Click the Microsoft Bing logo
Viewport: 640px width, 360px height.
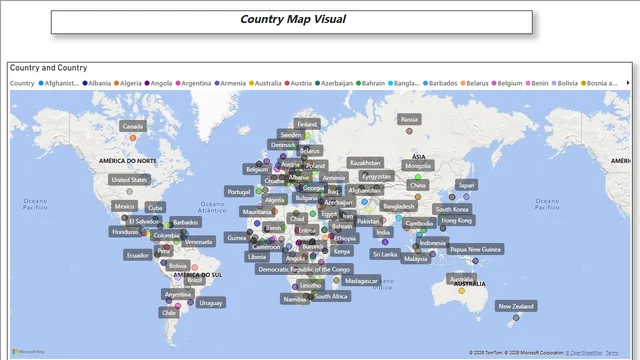click(28, 351)
